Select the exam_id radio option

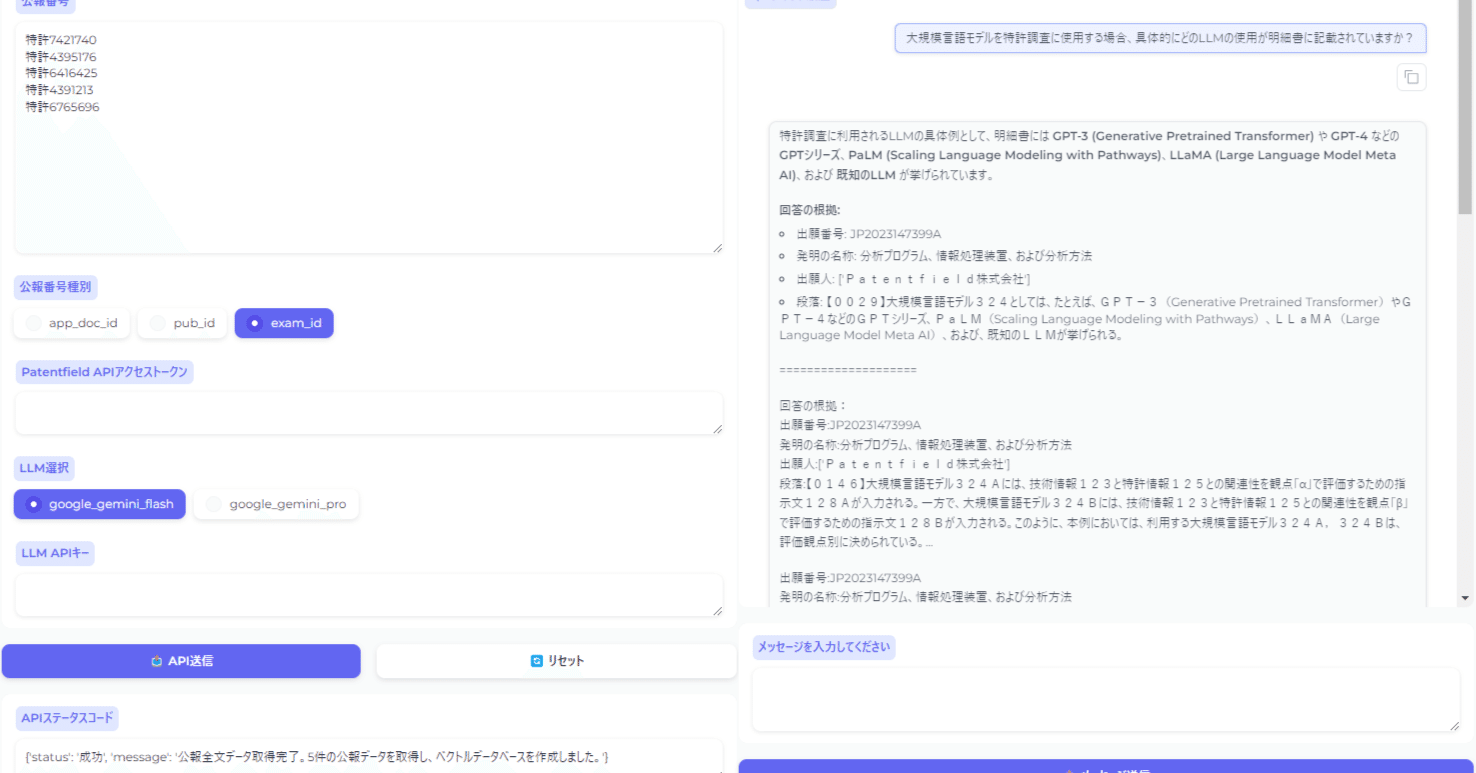(284, 323)
